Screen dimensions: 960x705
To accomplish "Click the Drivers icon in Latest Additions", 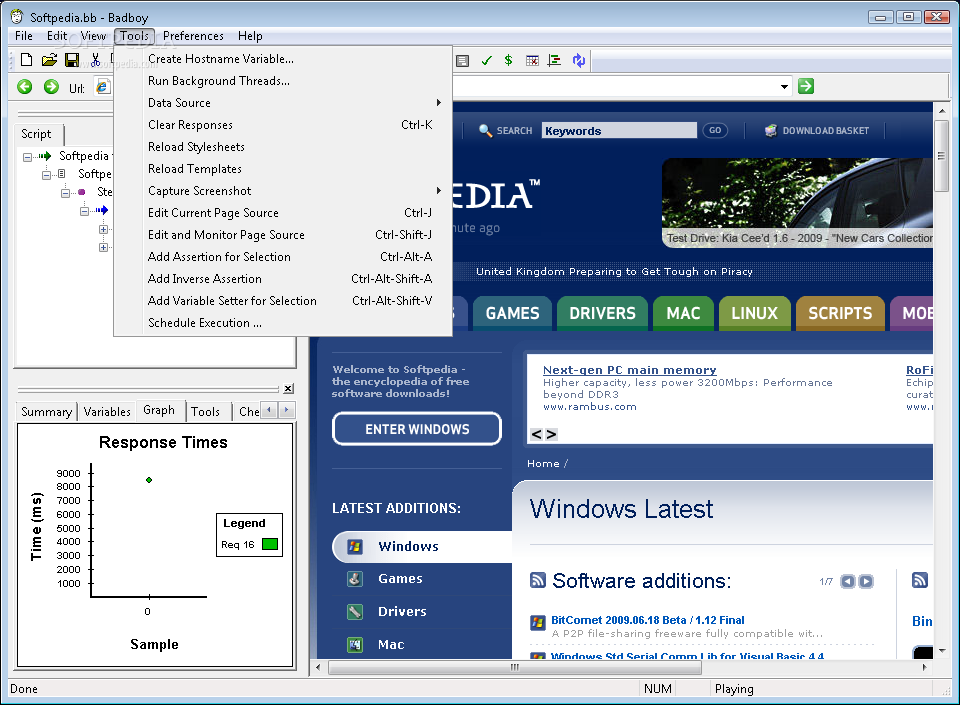I will coord(355,611).
